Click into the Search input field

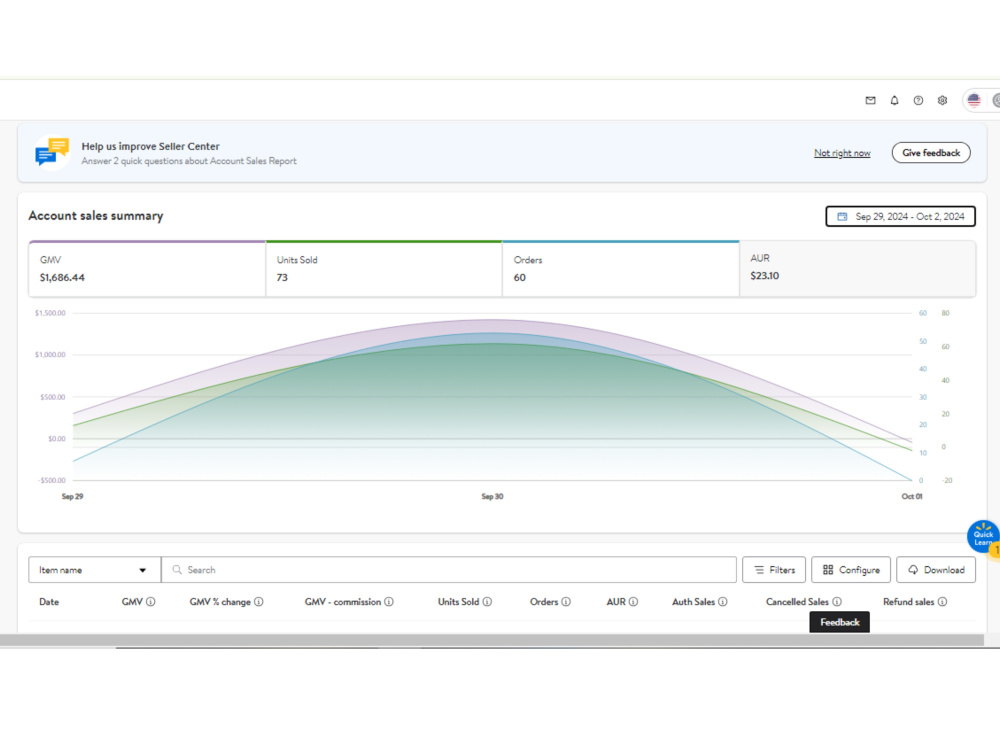(449, 570)
